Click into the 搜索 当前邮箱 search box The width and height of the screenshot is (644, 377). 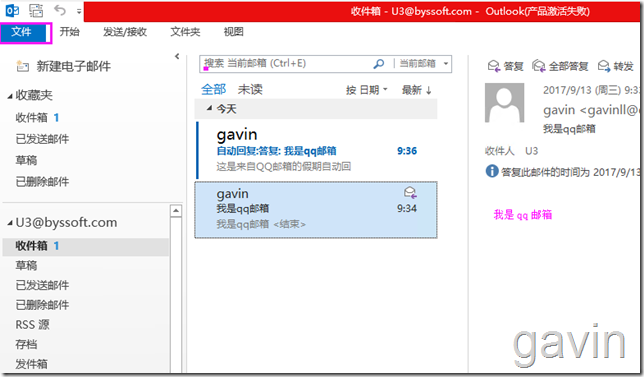point(286,64)
